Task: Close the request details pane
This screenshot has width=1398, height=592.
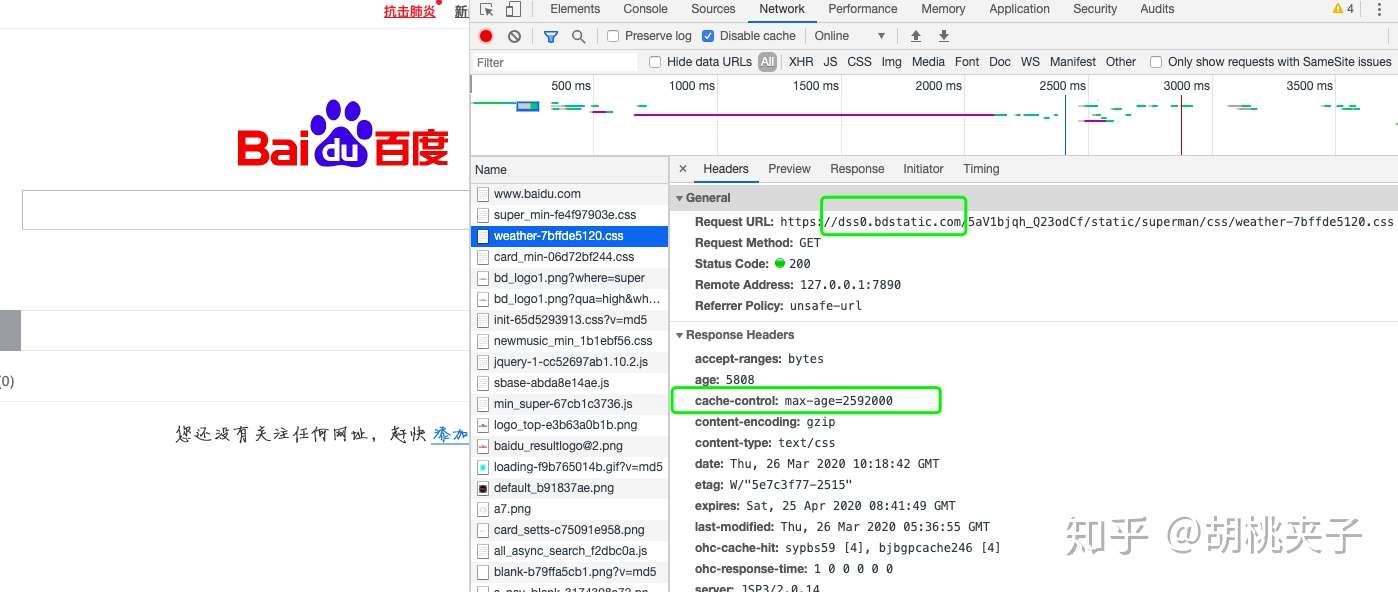Action: (x=682, y=169)
